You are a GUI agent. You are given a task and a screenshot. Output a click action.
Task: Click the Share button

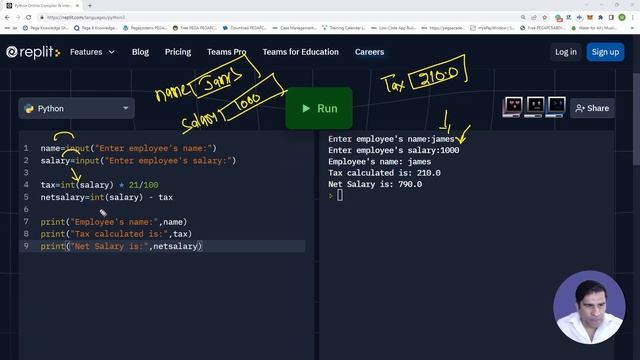[592, 108]
